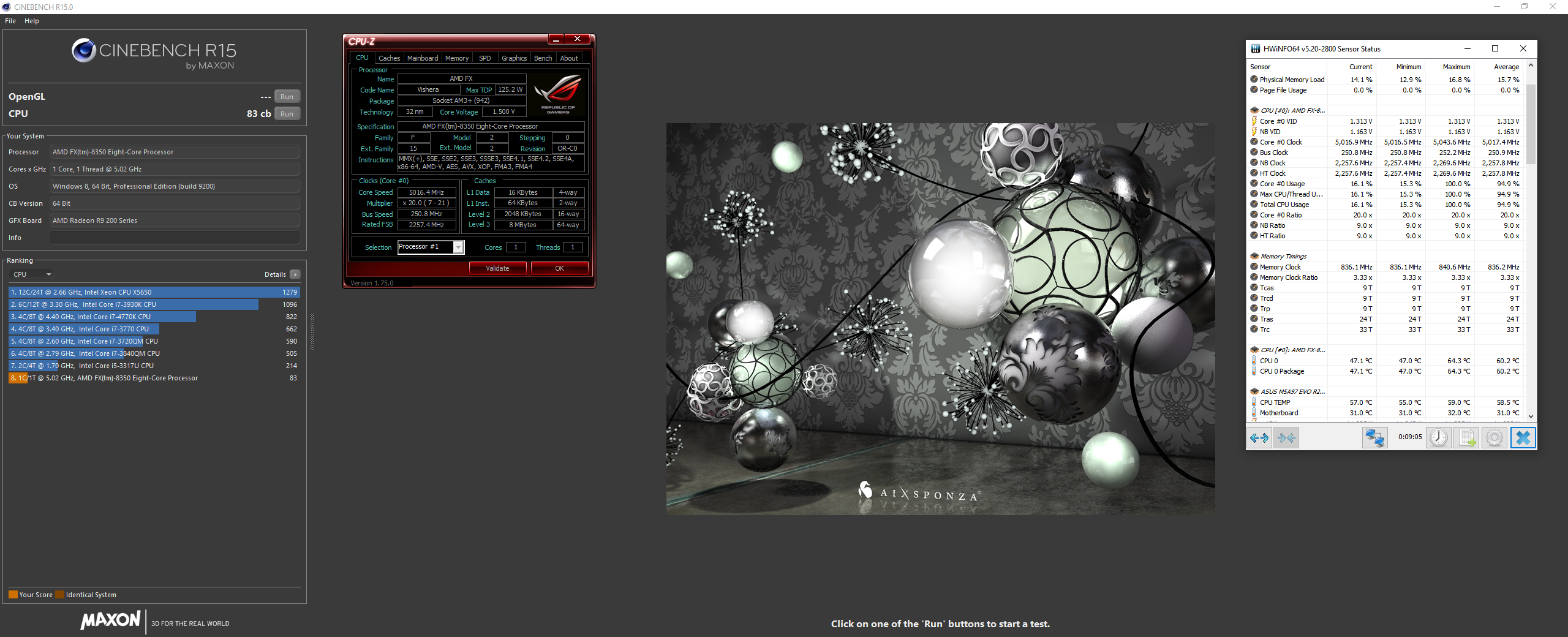This screenshot has width=1568, height=637.
Task: Click Physical Memory Load sensor icon
Action: point(1254,80)
